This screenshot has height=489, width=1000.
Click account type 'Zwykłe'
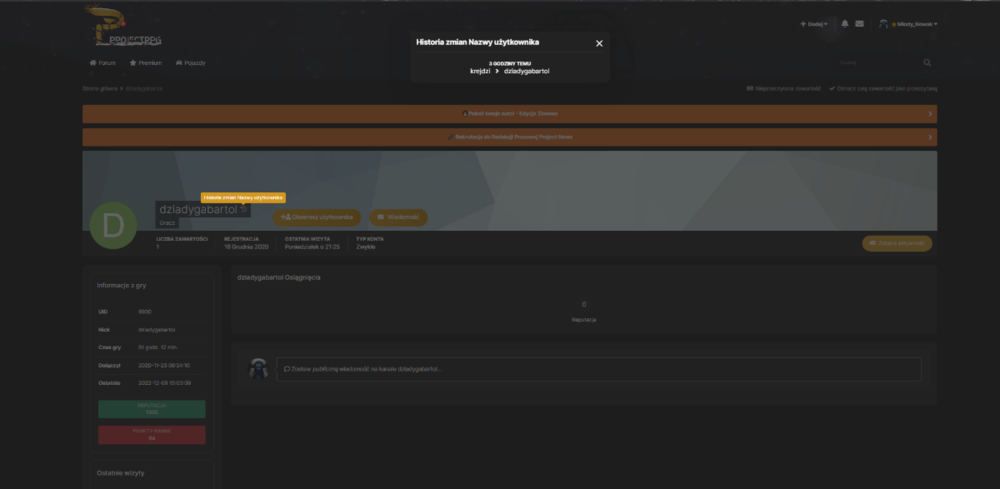tap(366, 247)
